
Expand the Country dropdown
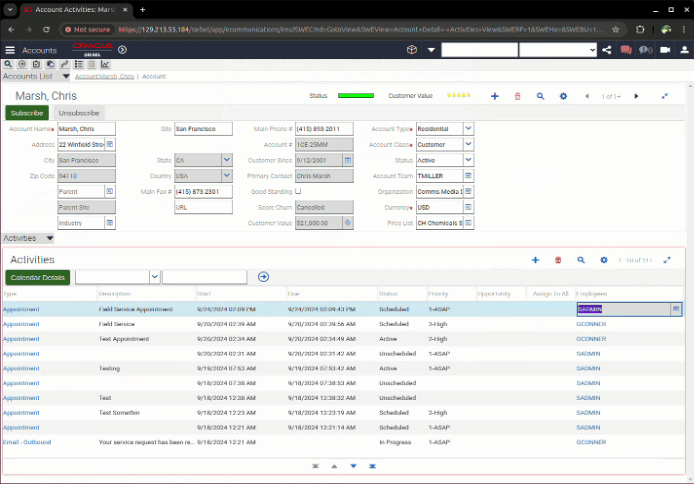[227, 176]
